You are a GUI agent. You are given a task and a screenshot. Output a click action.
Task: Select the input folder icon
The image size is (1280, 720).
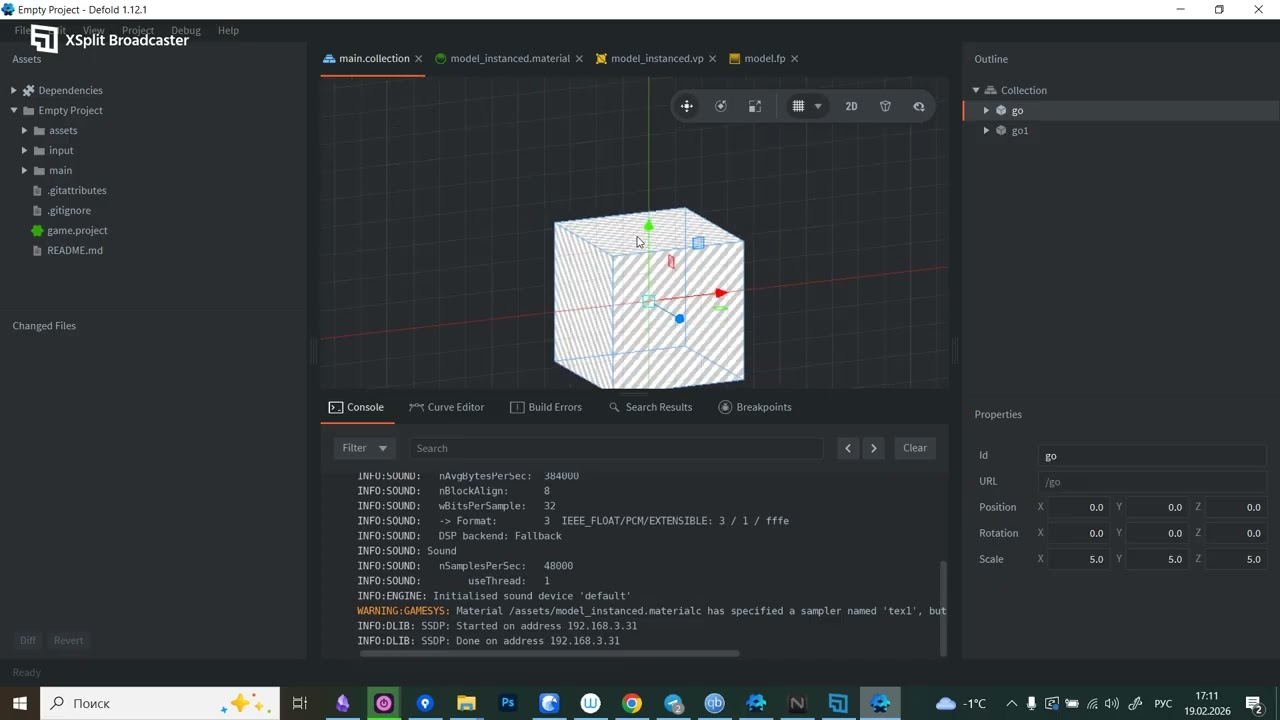coord(39,150)
